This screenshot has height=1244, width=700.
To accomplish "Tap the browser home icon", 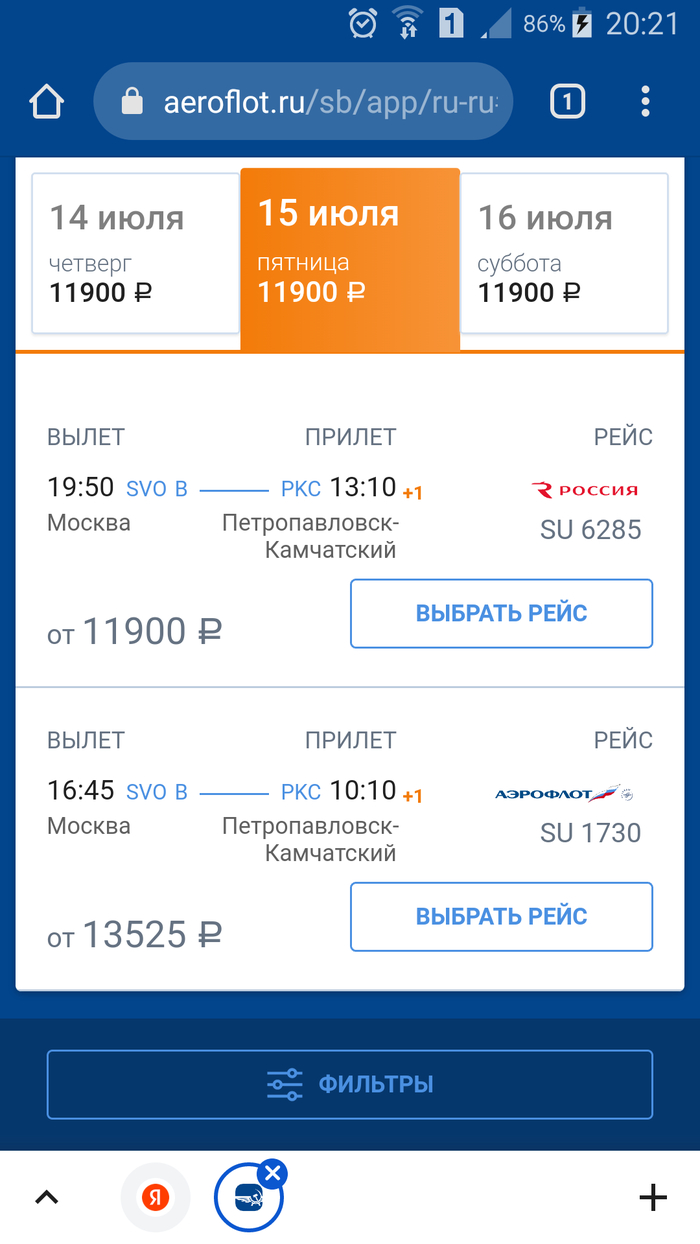I will pyautogui.click(x=47, y=102).
